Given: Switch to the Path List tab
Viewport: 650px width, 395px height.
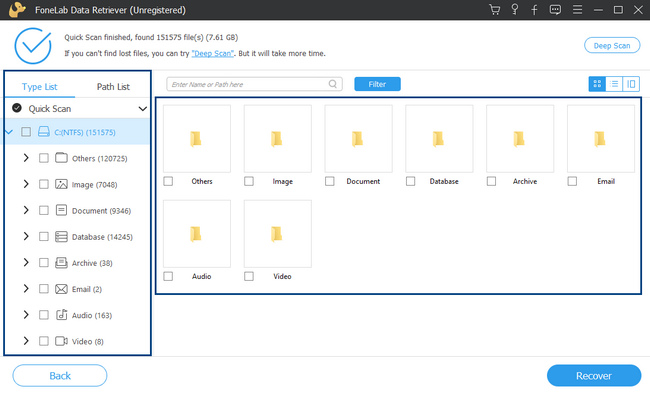Looking at the screenshot, I should tap(113, 87).
